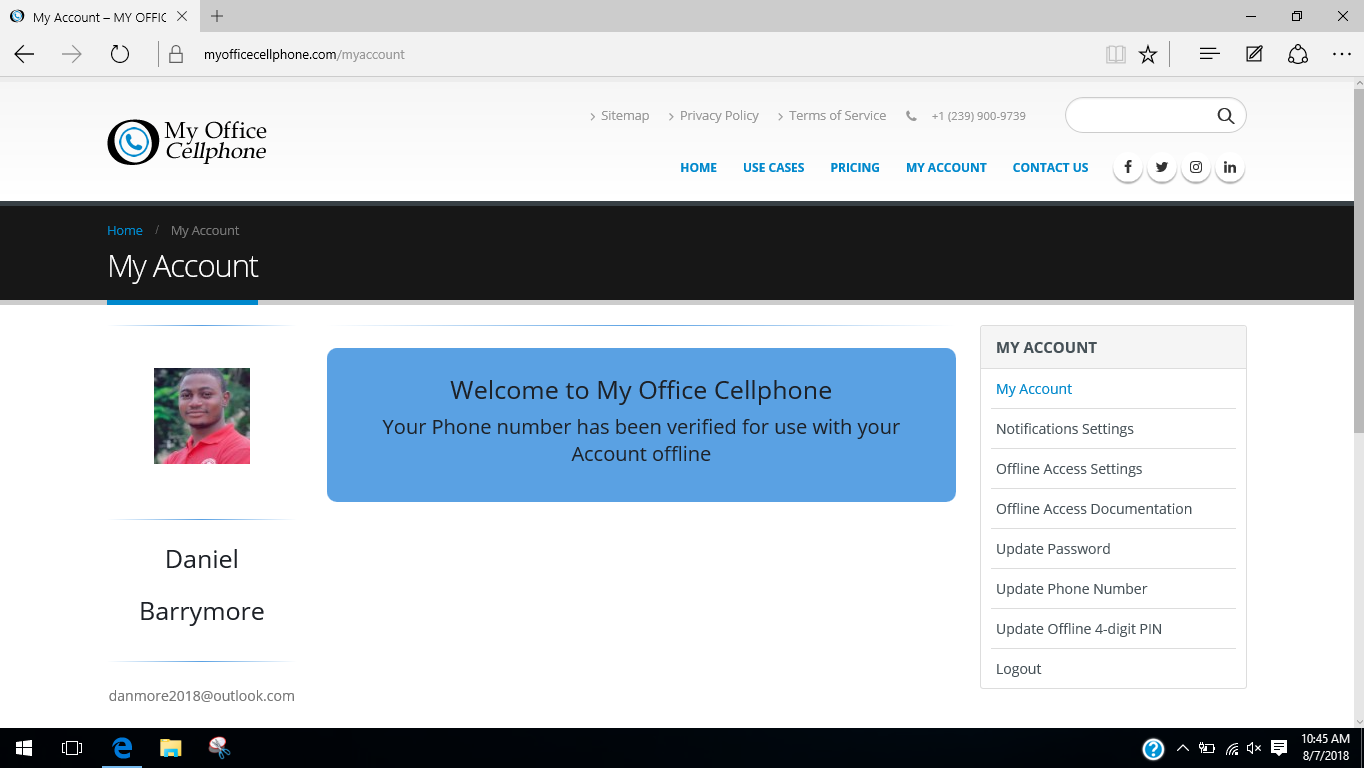Image resolution: width=1364 pixels, height=768 pixels.
Task: Click the My Office Cellphone logo
Action: coord(187,142)
